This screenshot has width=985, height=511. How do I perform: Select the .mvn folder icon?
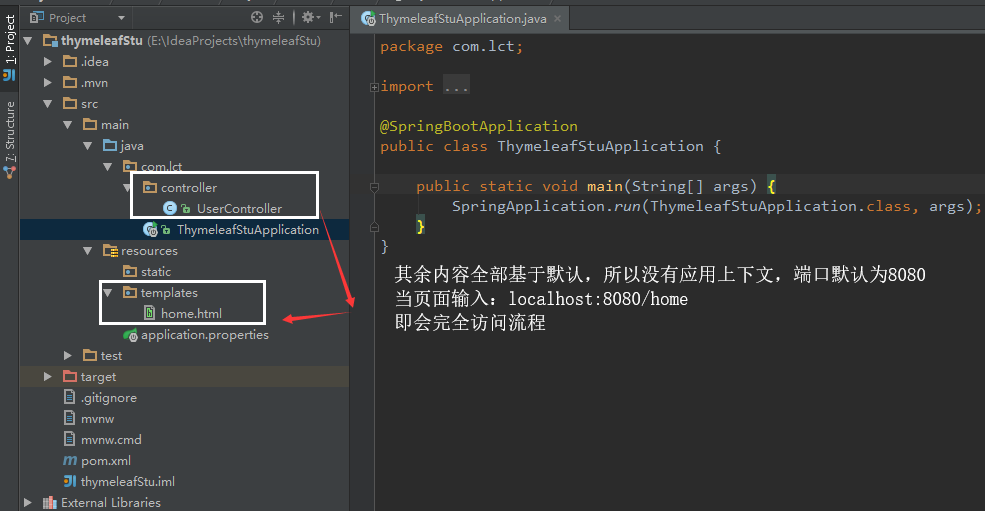70,82
